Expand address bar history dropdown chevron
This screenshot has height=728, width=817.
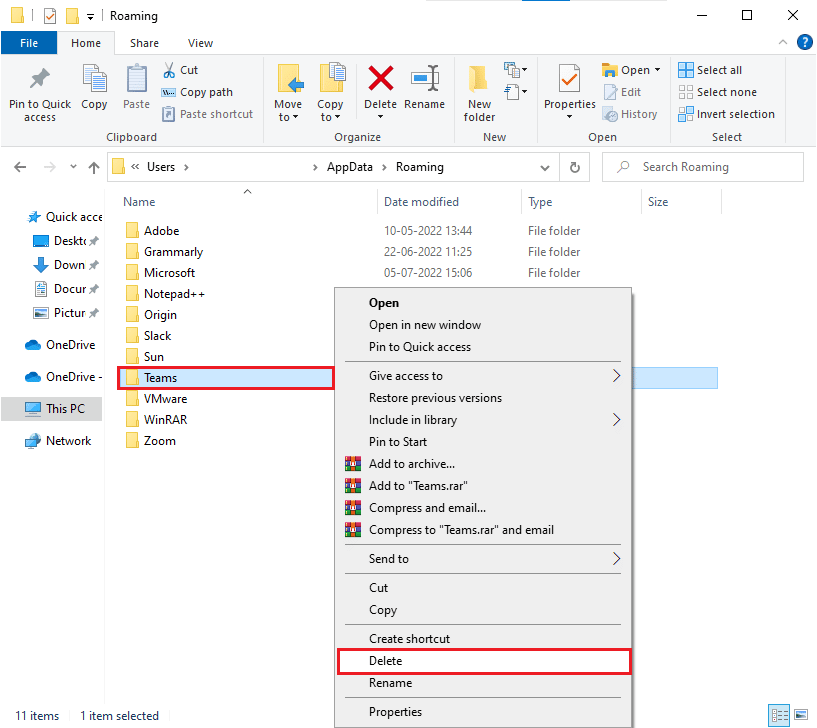545,168
